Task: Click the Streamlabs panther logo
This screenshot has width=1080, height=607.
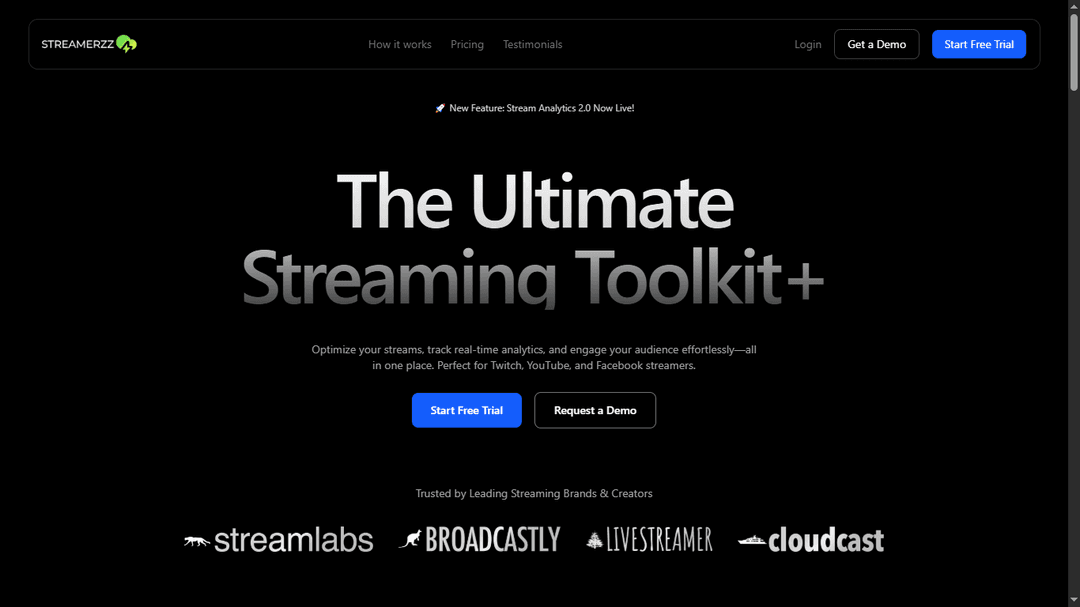Action: (x=197, y=541)
